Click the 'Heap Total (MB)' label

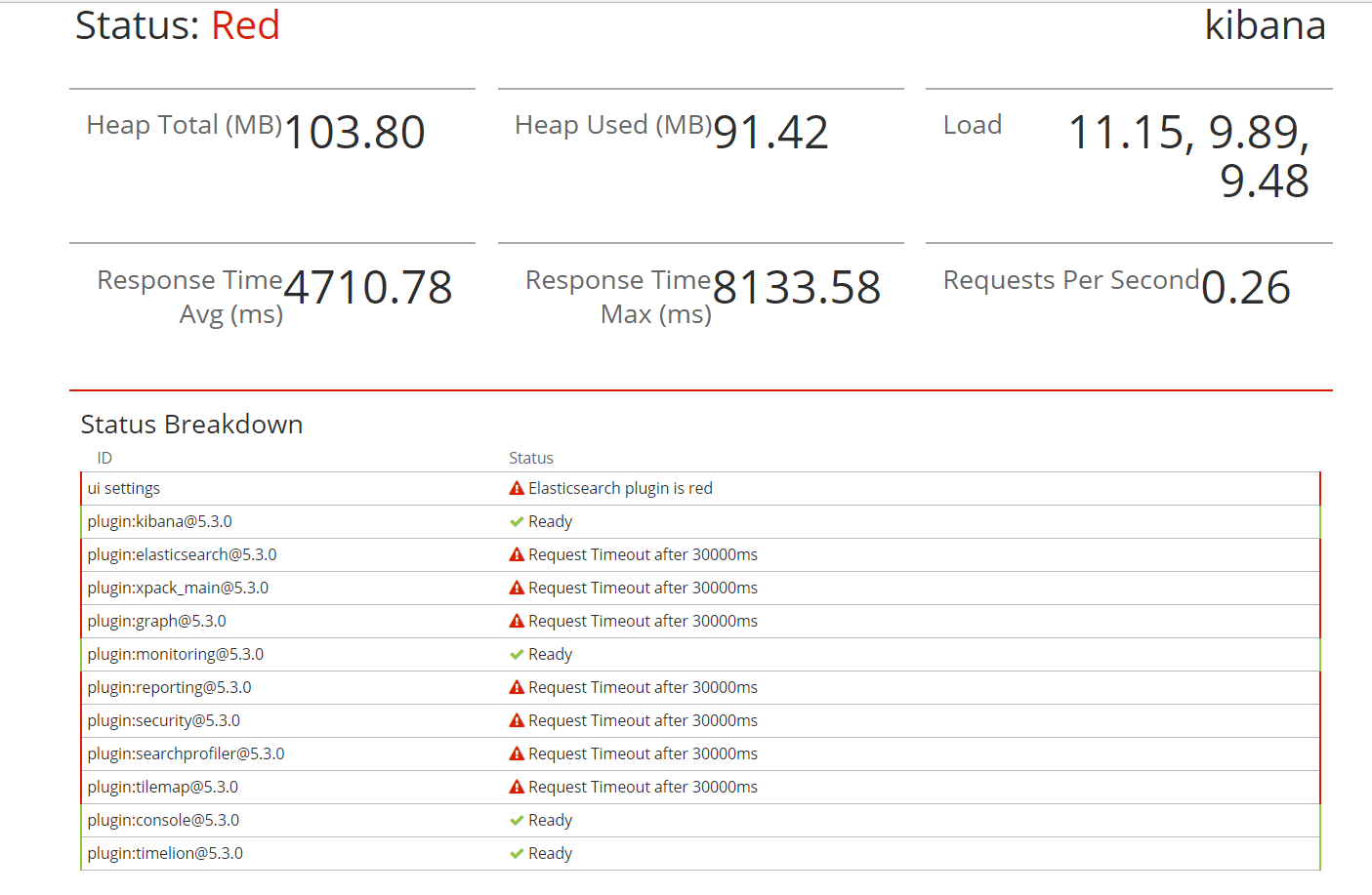pos(185,125)
